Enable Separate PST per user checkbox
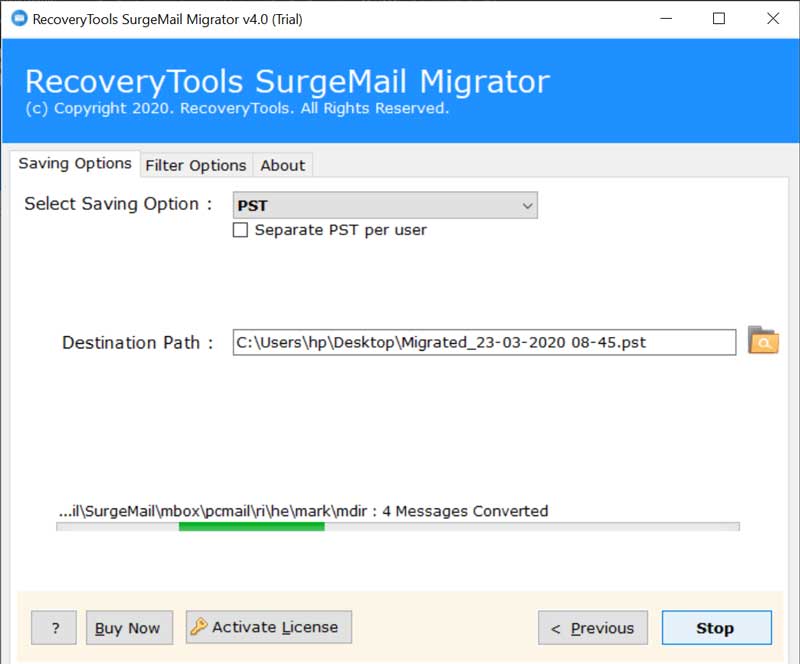Image resolution: width=800 pixels, height=664 pixels. (240, 230)
